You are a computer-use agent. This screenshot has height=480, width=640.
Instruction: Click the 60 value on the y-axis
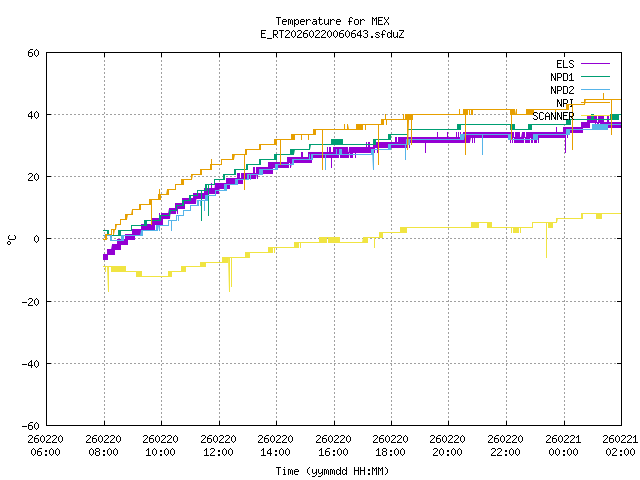[33, 53]
